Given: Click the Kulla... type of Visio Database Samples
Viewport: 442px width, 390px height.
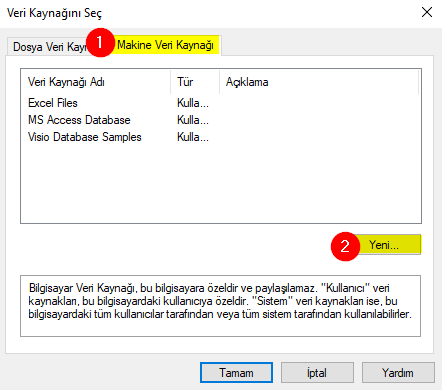Looking at the screenshot, I should [x=193, y=137].
